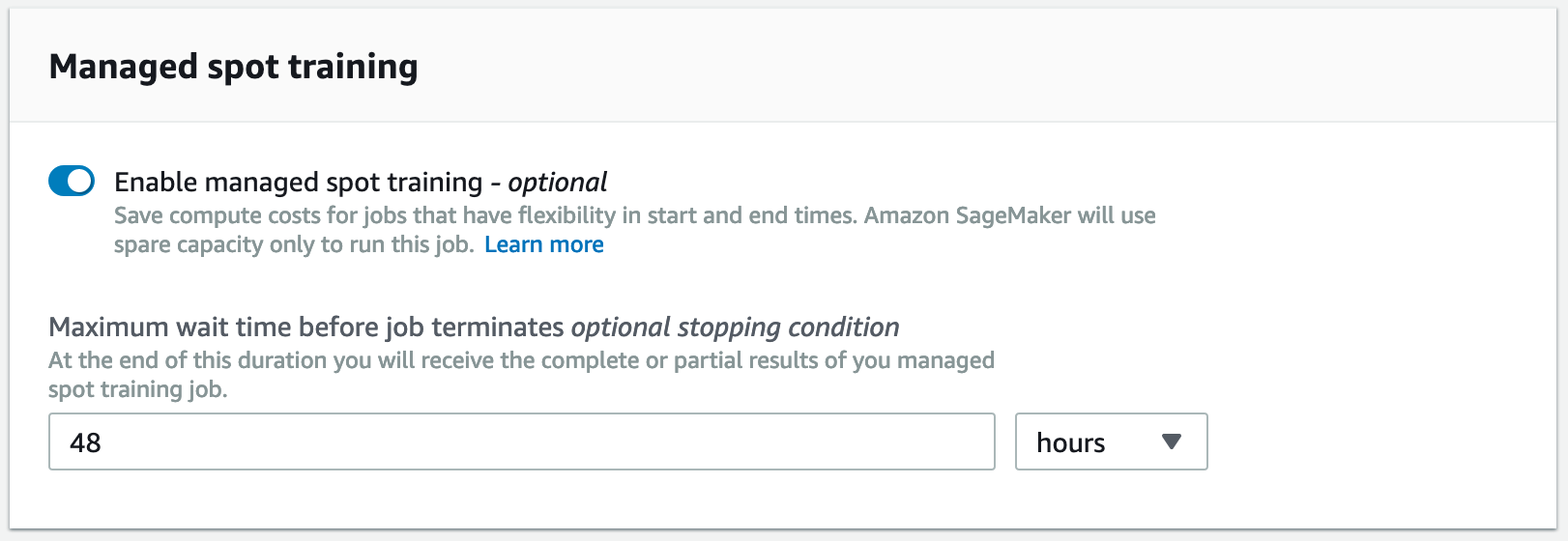This screenshot has width=1568, height=541.
Task: Select the "Managed spot training" section heading
Action: 233,67
